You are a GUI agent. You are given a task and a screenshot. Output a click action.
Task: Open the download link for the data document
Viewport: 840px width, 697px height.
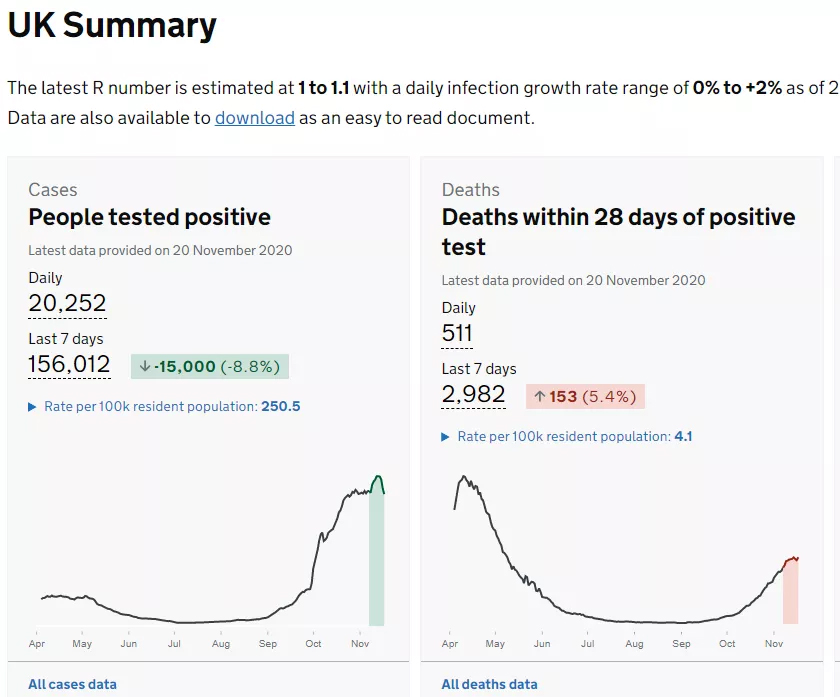click(x=254, y=118)
